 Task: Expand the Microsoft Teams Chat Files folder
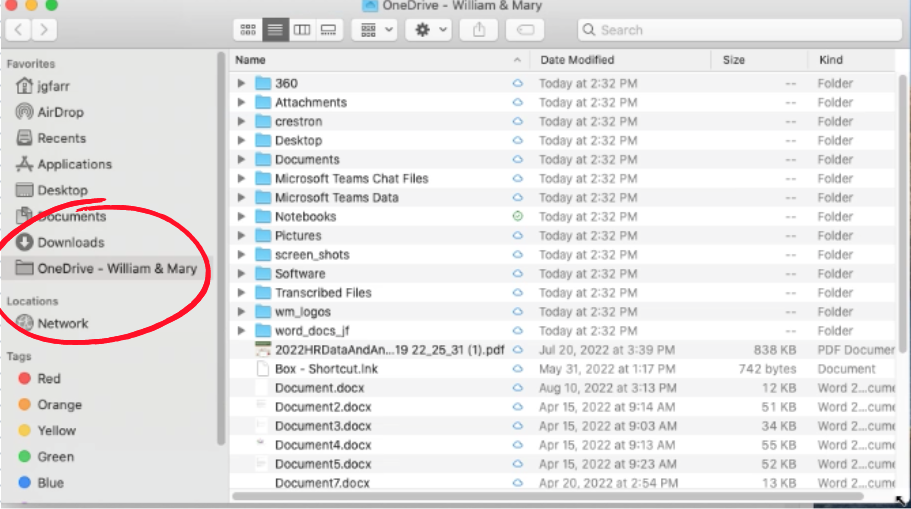[x=241, y=178]
